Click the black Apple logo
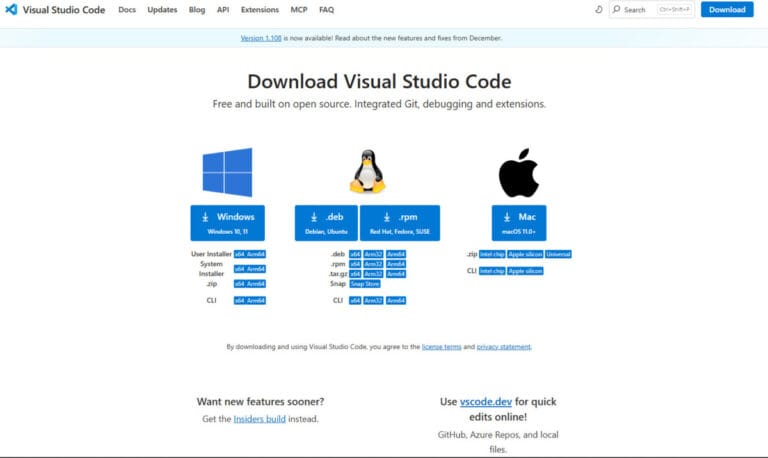The height and width of the screenshot is (458, 768). [x=519, y=172]
